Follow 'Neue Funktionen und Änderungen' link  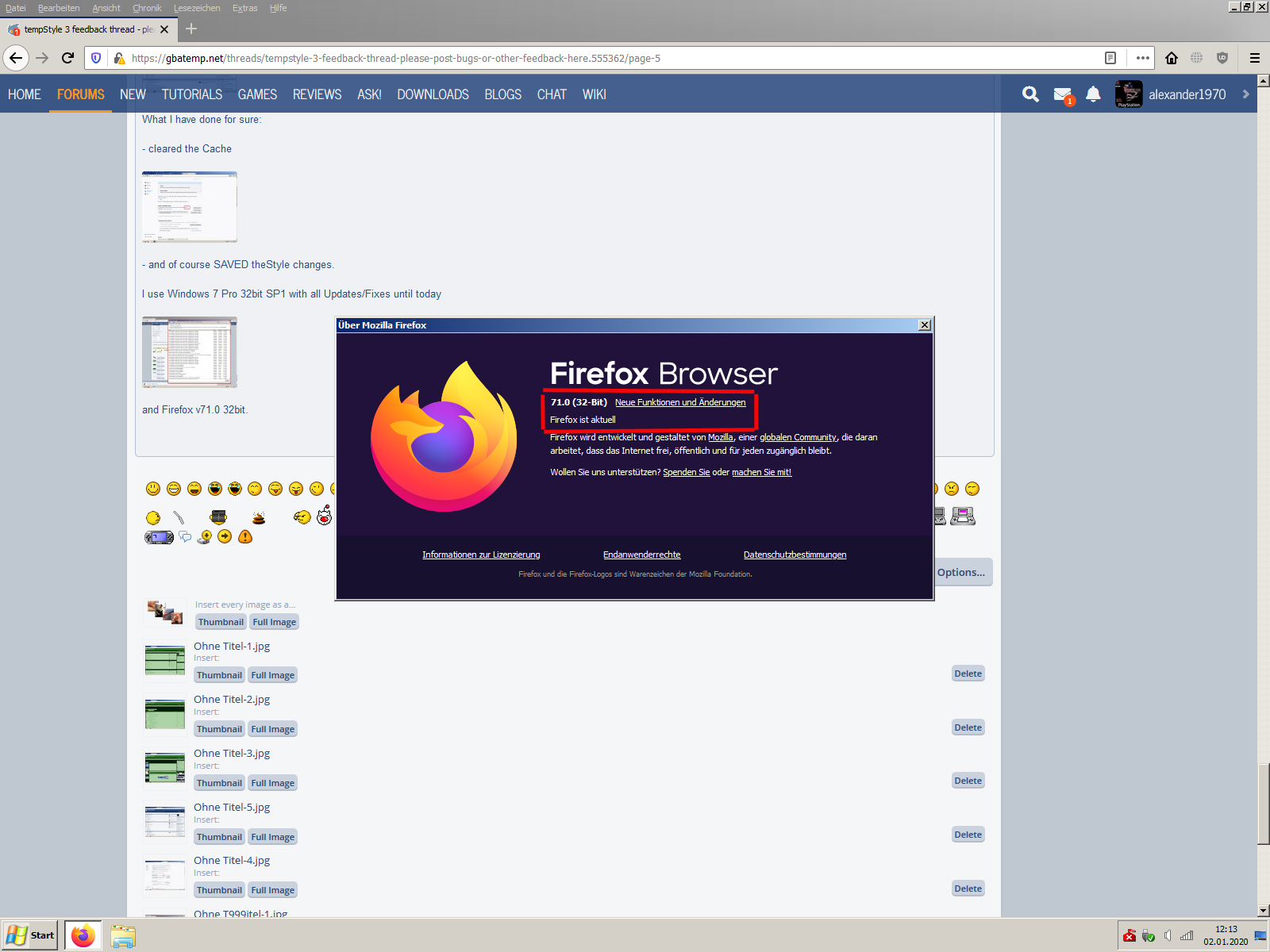[x=680, y=402]
